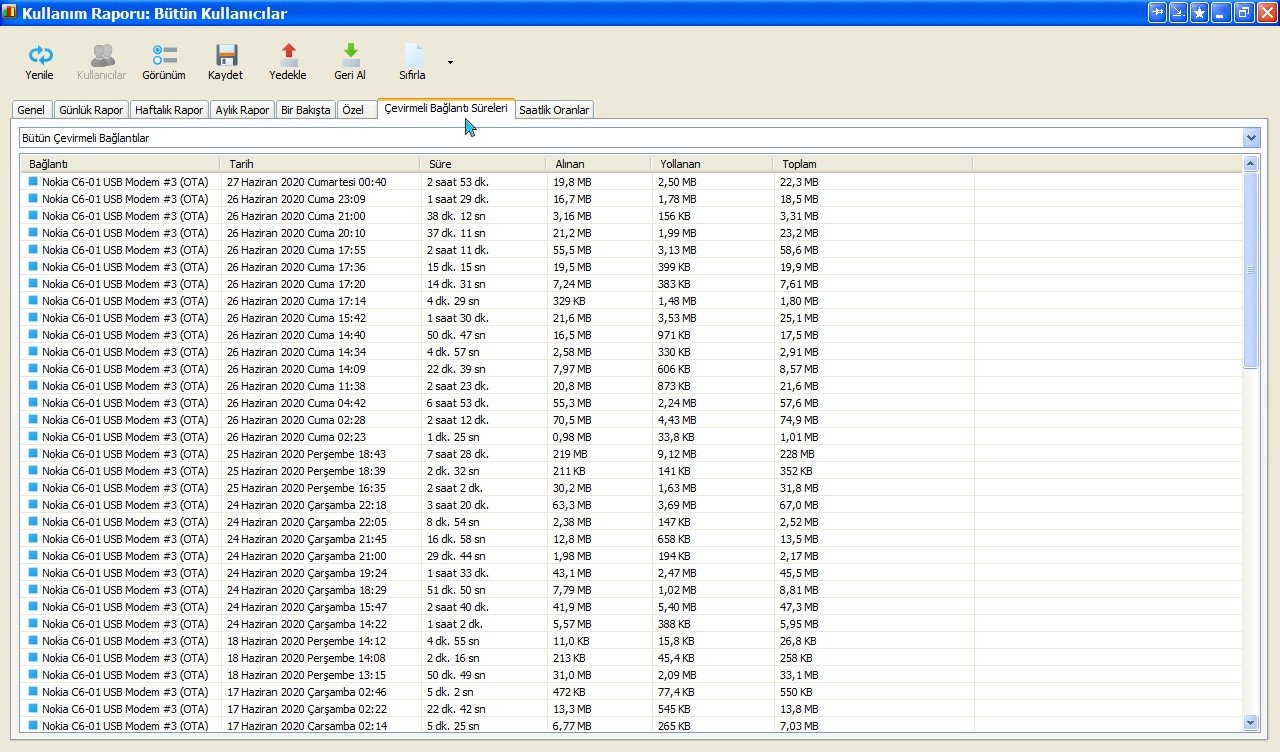Click sent value 9,12 MB
The image size is (1280, 752).
point(677,454)
